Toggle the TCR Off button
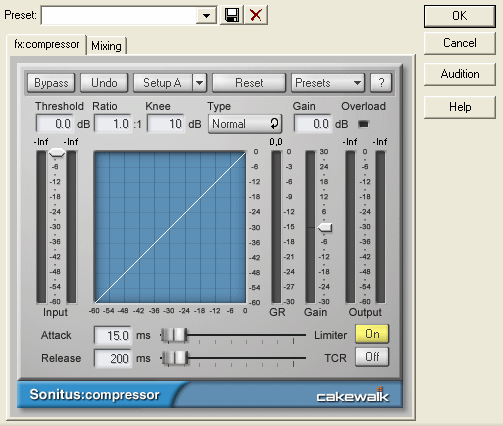The height and width of the screenshot is (426, 503). tap(372, 357)
